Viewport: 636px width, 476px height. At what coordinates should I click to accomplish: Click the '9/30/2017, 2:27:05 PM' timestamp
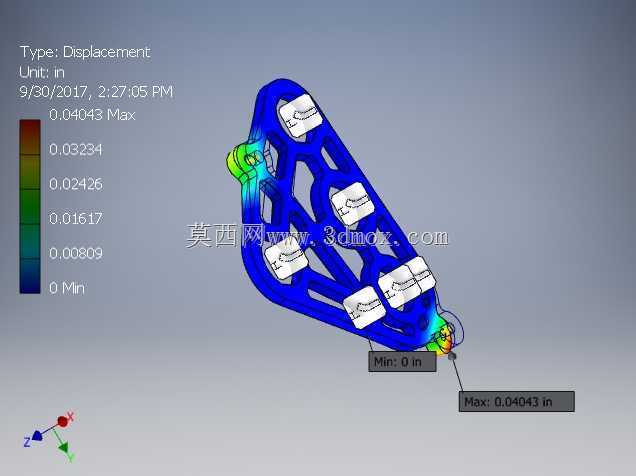point(96,92)
